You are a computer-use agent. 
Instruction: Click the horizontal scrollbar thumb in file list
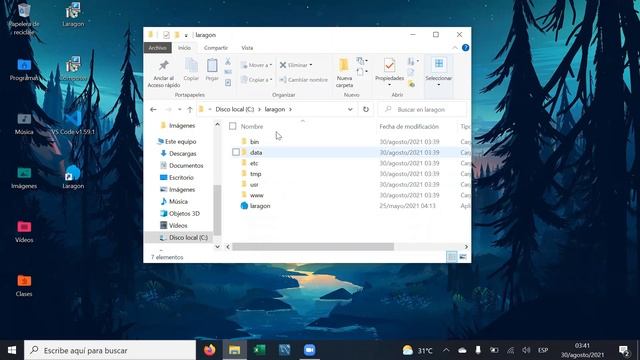313,247
